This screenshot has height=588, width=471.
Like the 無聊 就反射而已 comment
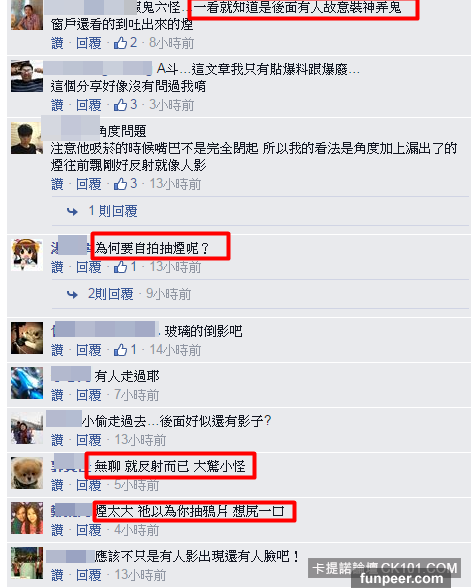point(57,485)
